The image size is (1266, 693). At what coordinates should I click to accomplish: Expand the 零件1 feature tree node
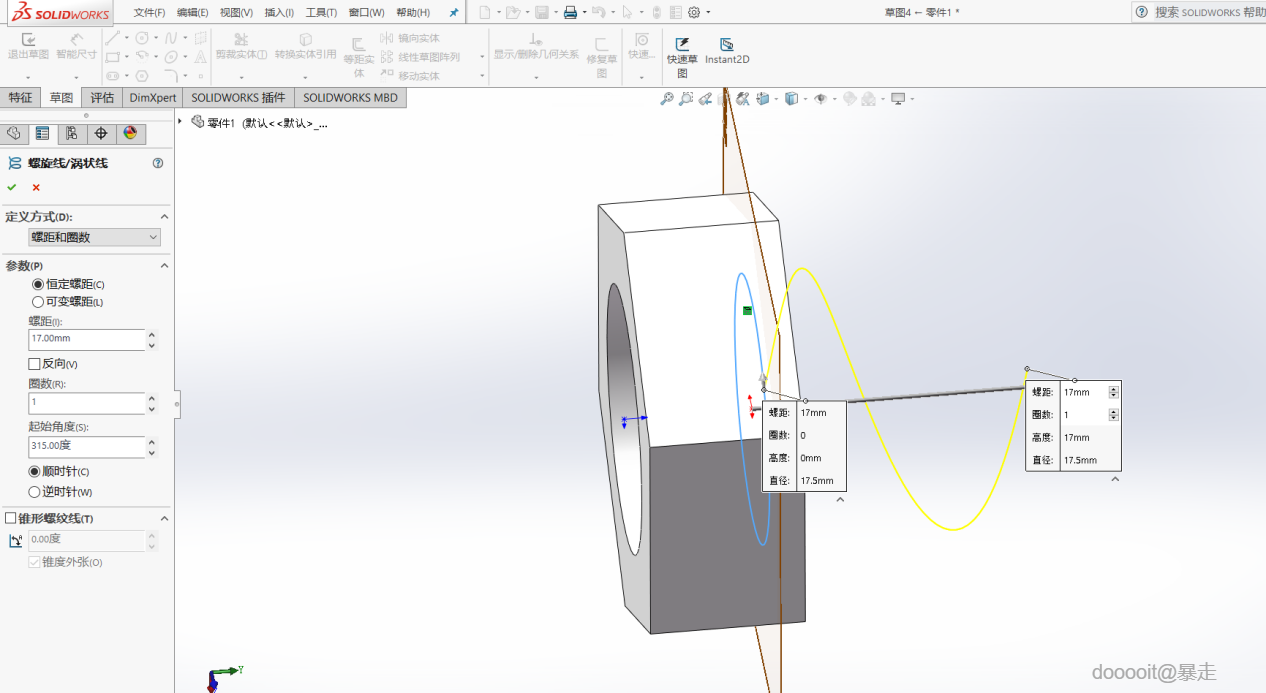pos(181,122)
